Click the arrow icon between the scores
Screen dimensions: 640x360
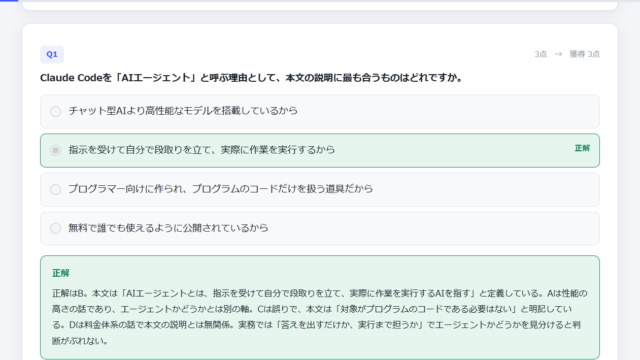coord(558,54)
